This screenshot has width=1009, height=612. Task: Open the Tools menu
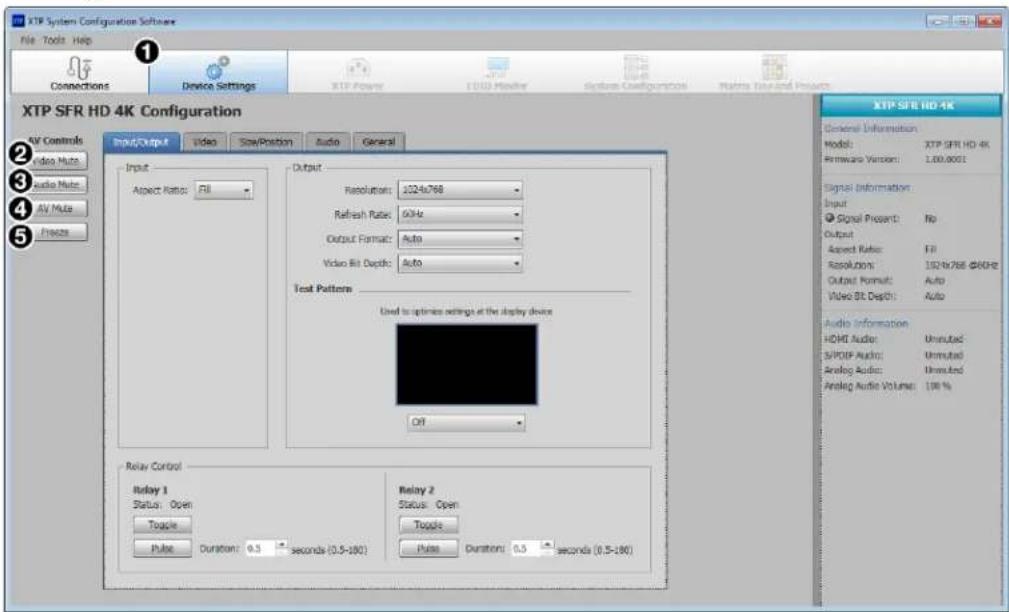coord(54,40)
